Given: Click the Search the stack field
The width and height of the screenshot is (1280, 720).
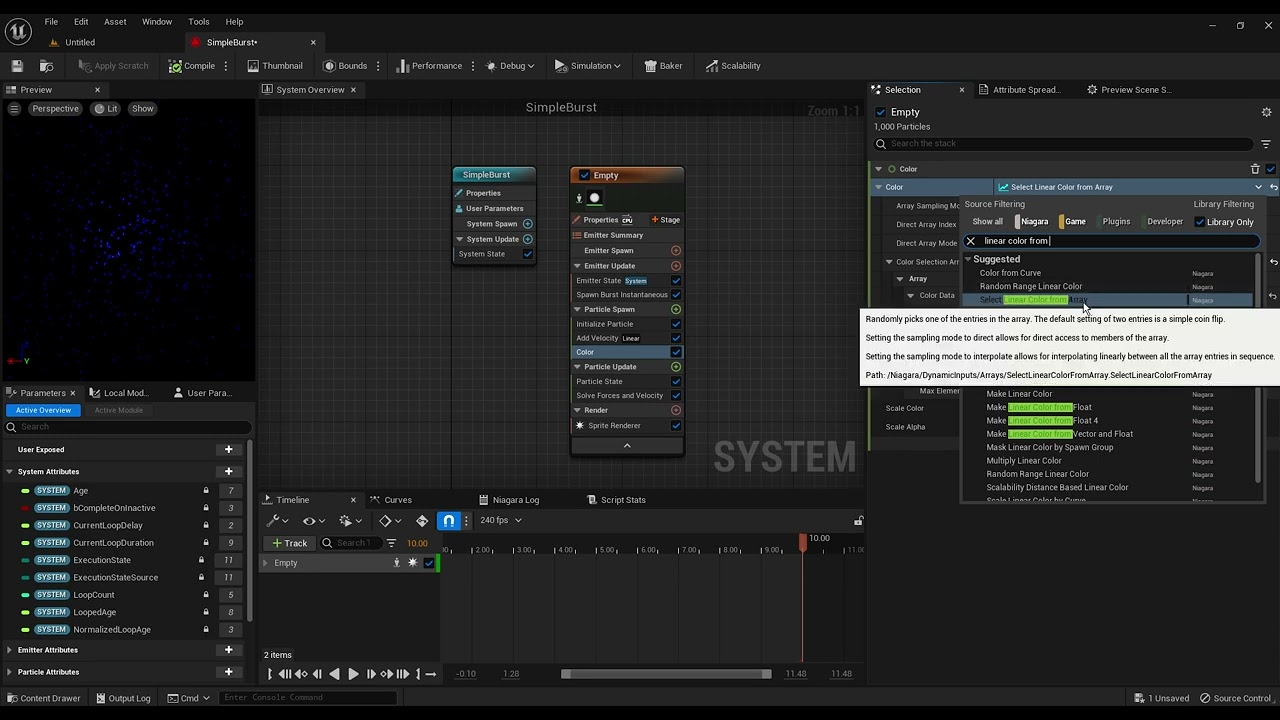Looking at the screenshot, I should [1064, 144].
